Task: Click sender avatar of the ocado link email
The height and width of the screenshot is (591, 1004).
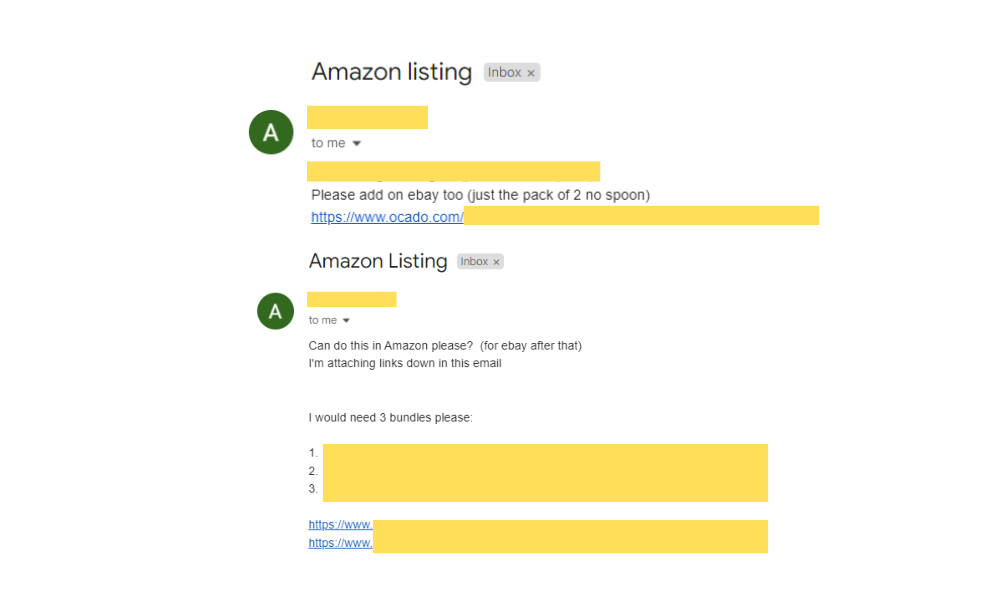Action: click(x=270, y=133)
